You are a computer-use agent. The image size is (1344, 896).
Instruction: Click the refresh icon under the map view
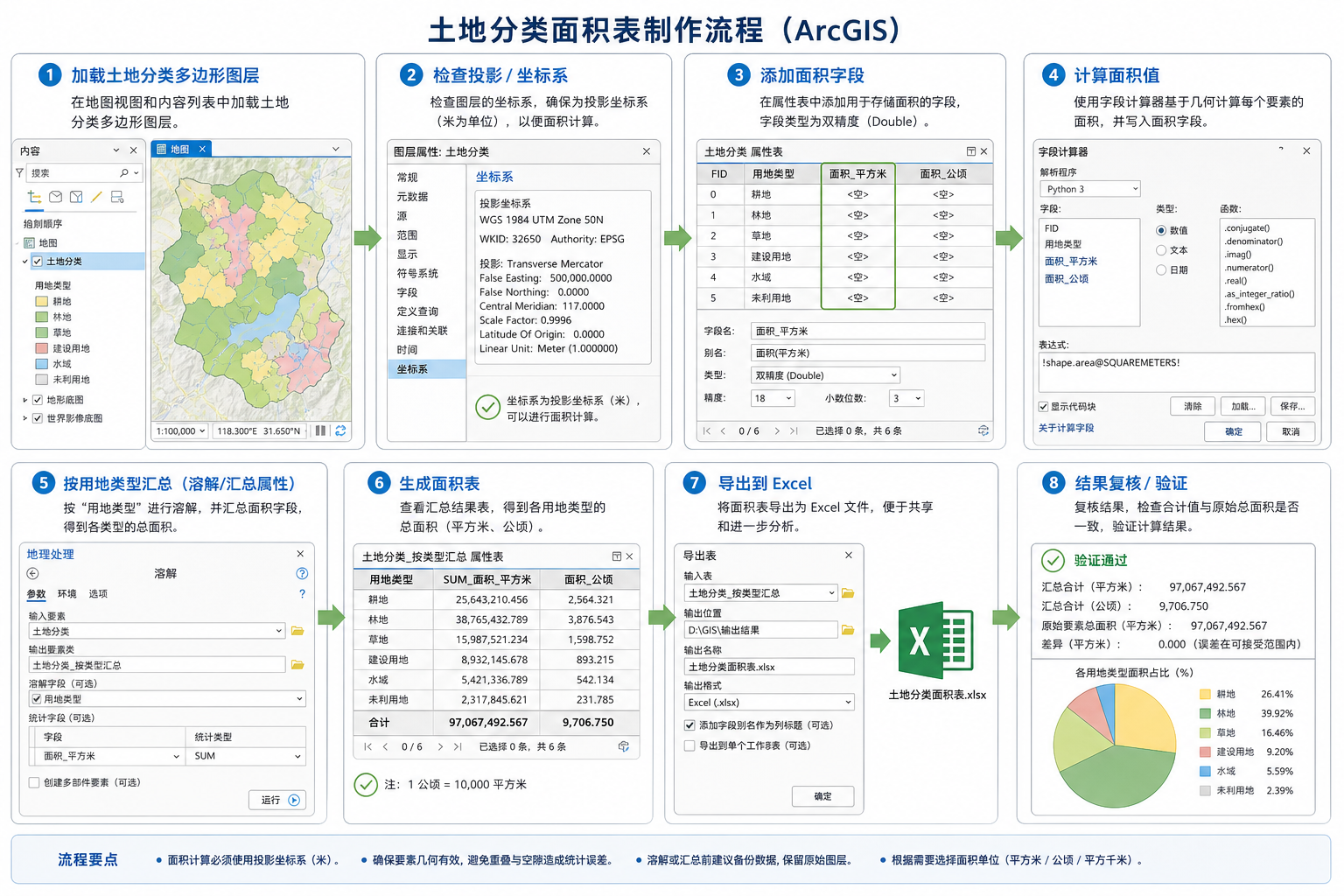[340, 430]
